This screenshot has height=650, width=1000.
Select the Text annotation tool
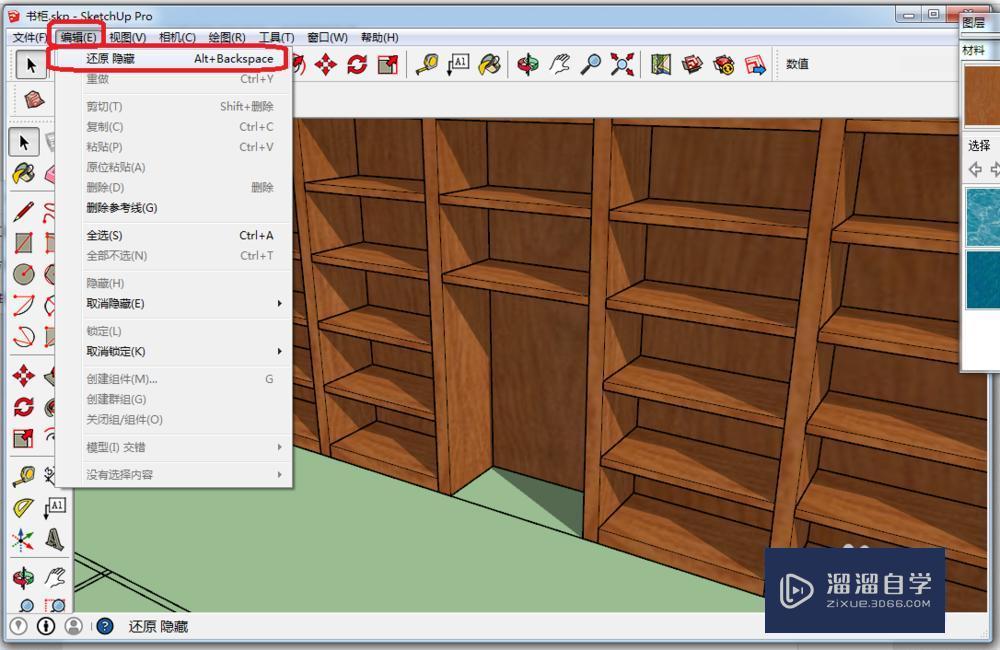460,63
